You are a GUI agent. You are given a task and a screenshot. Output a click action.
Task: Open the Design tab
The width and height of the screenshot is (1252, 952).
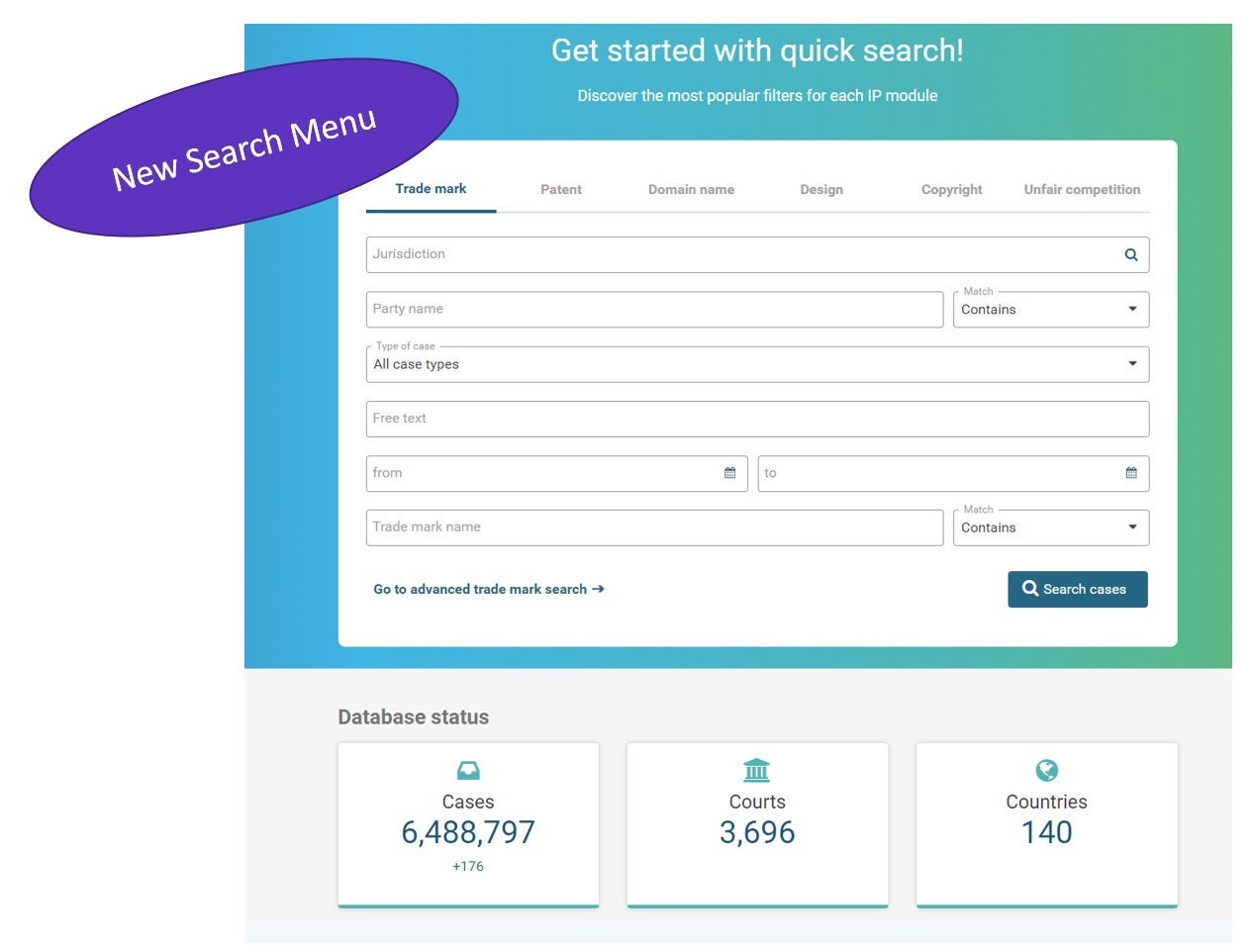pos(821,190)
